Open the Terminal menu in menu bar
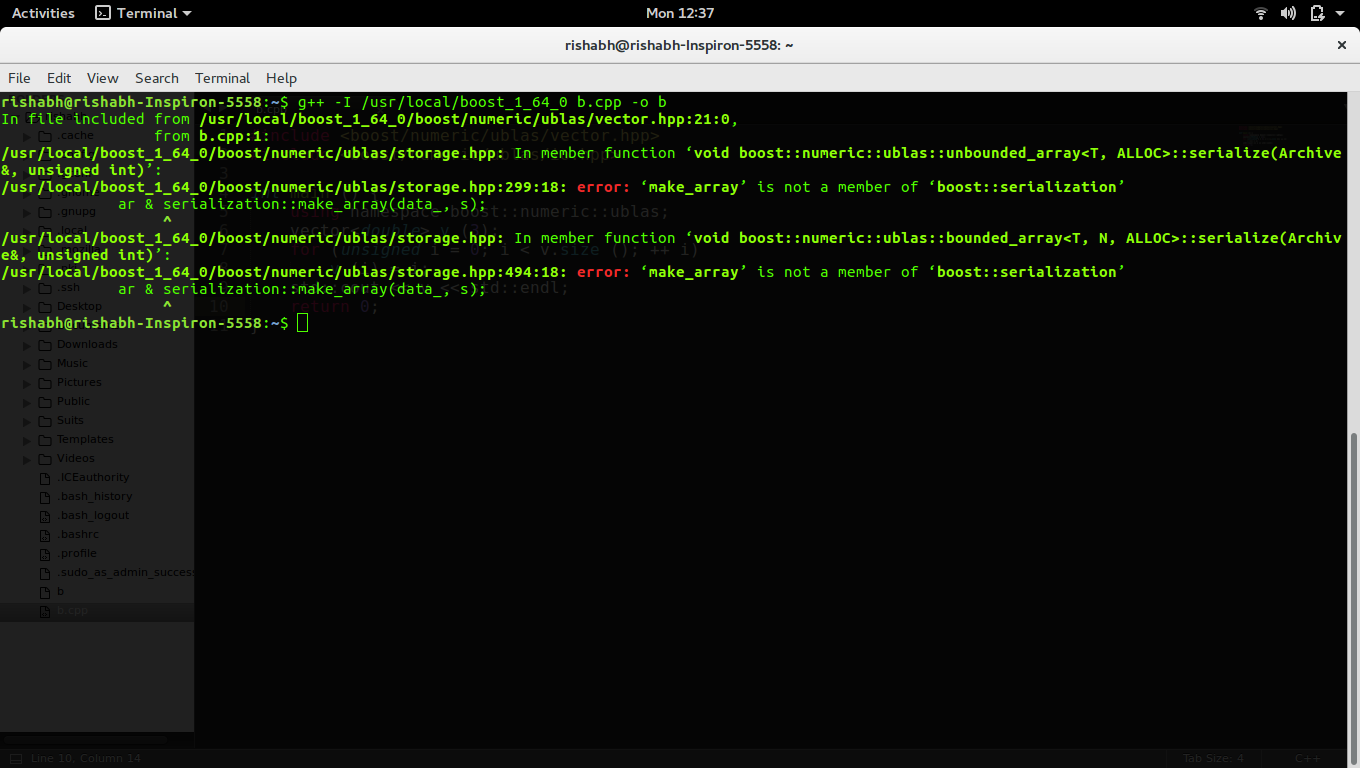The width and height of the screenshot is (1360, 768). 222,78
